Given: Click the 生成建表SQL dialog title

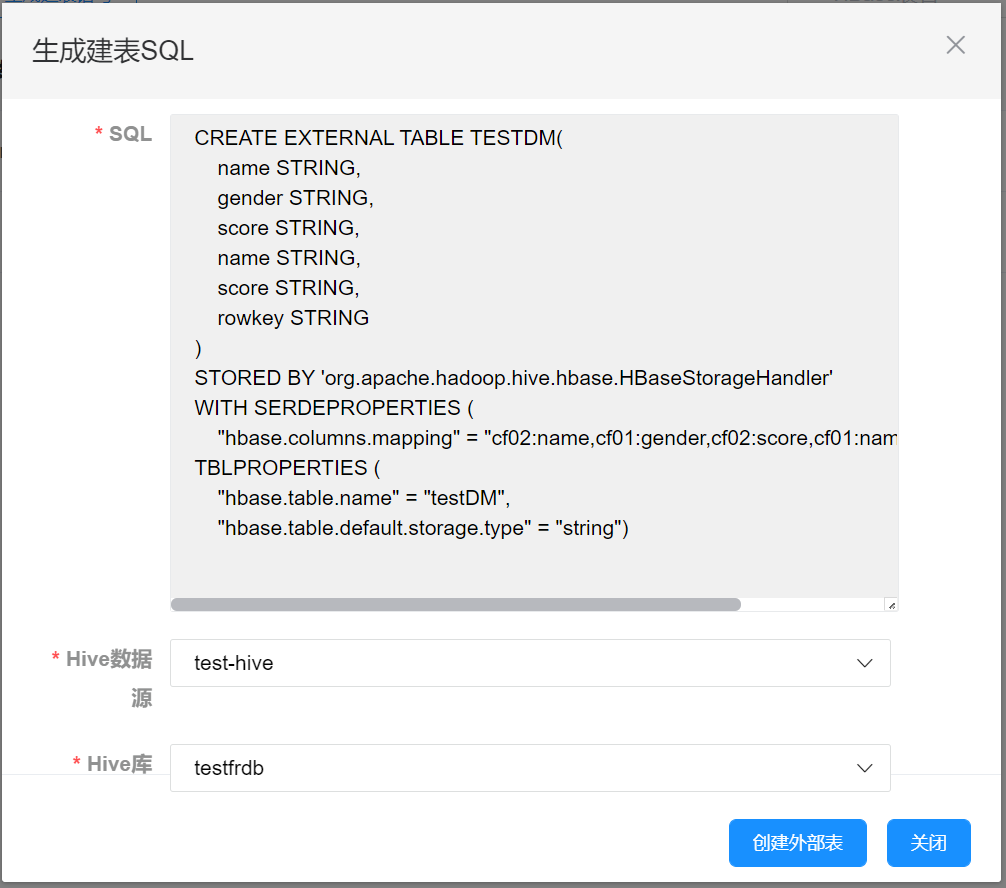Looking at the screenshot, I should (x=113, y=51).
